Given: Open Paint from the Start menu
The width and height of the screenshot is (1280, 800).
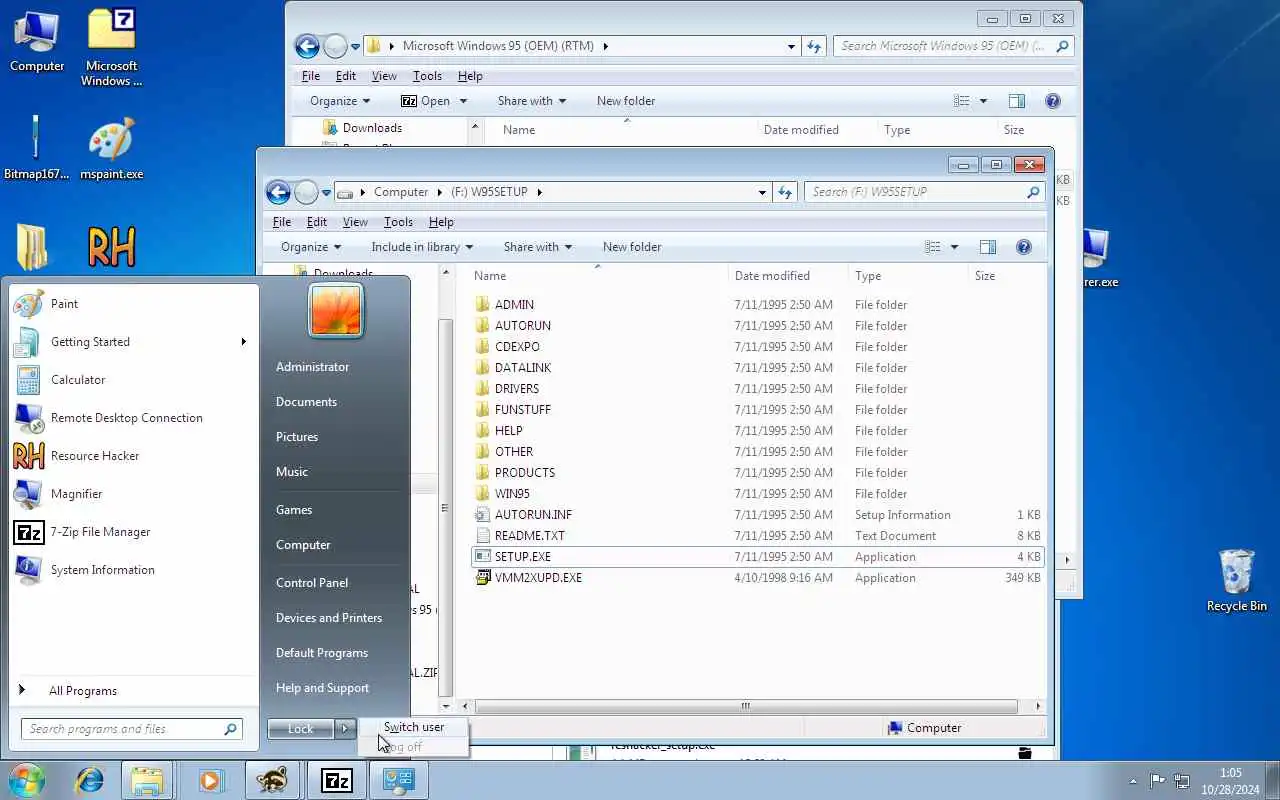Looking at the screenshot, I should 133,304.
